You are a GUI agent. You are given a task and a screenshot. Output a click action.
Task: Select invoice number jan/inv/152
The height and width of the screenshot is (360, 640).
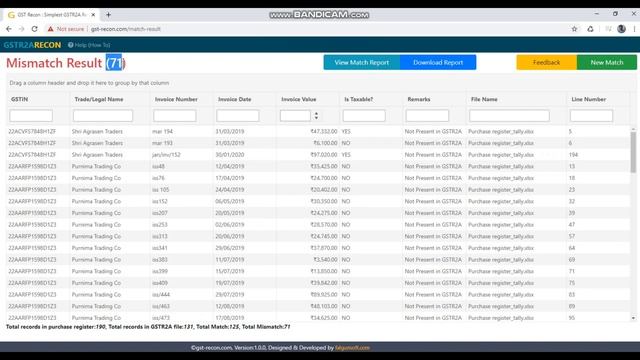[166, 155]
